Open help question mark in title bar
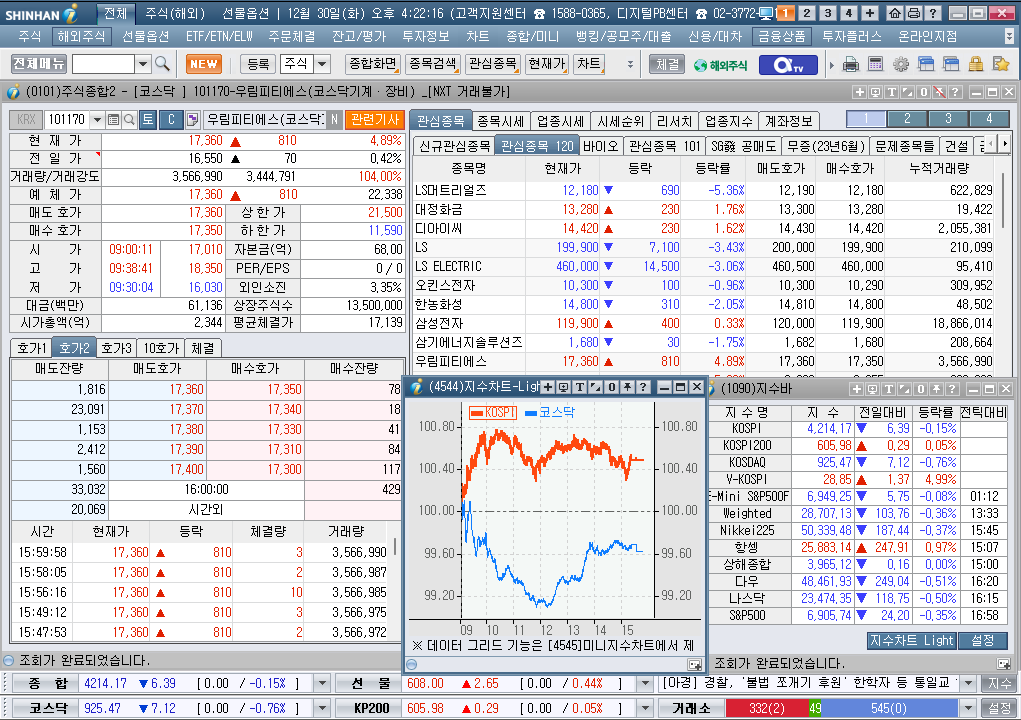Screen dimensions: 1021x720 pyautogui.click(x=932, y=12)
